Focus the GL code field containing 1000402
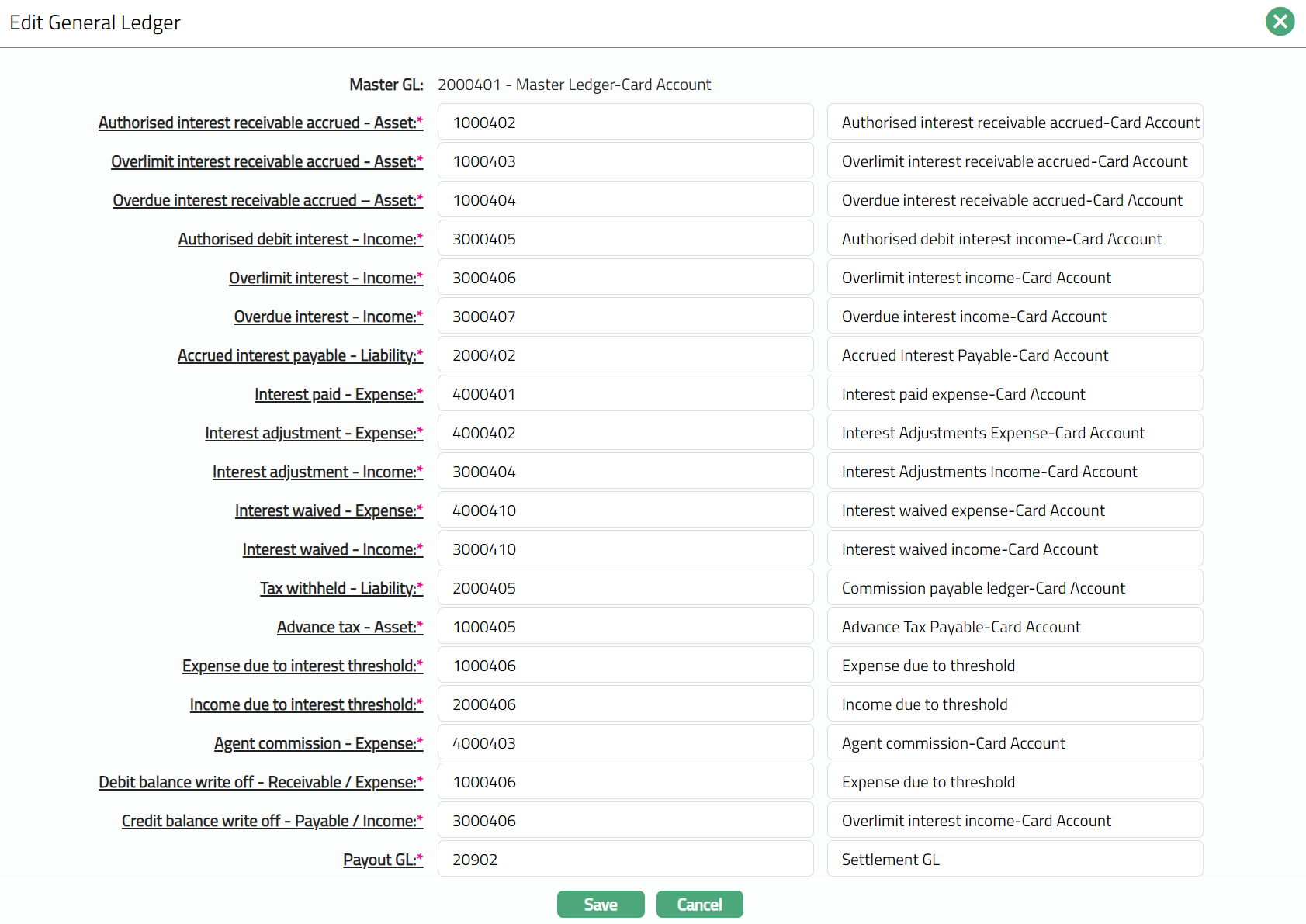 [625, 123]
